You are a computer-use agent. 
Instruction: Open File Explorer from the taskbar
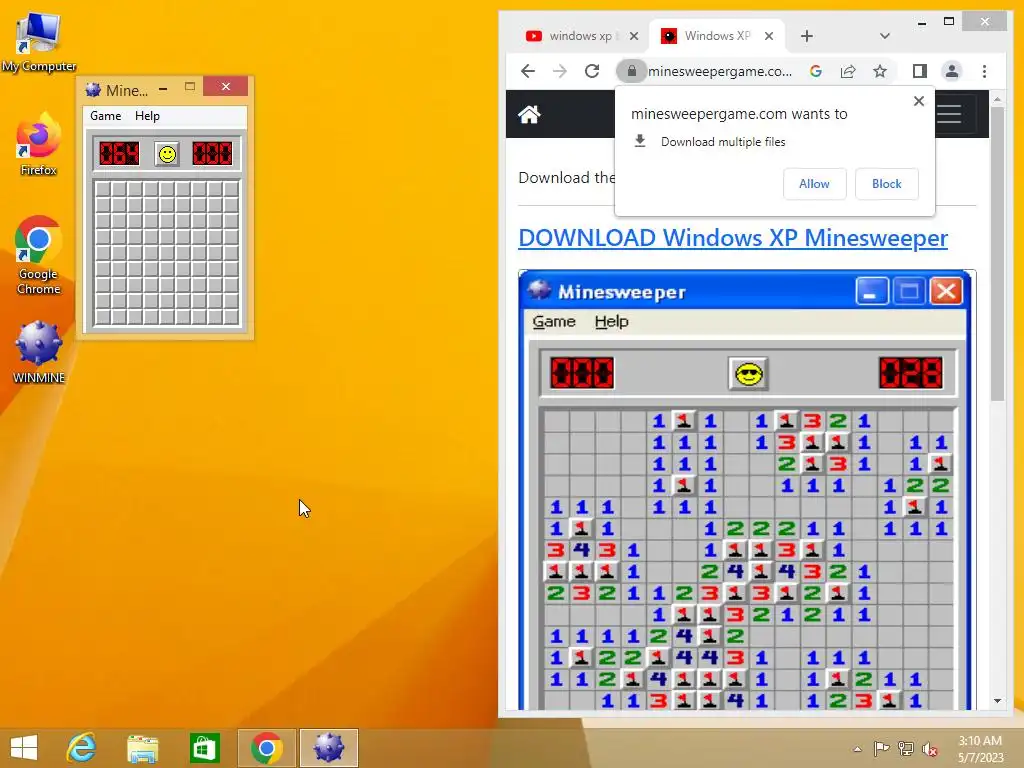coord(142,748)
